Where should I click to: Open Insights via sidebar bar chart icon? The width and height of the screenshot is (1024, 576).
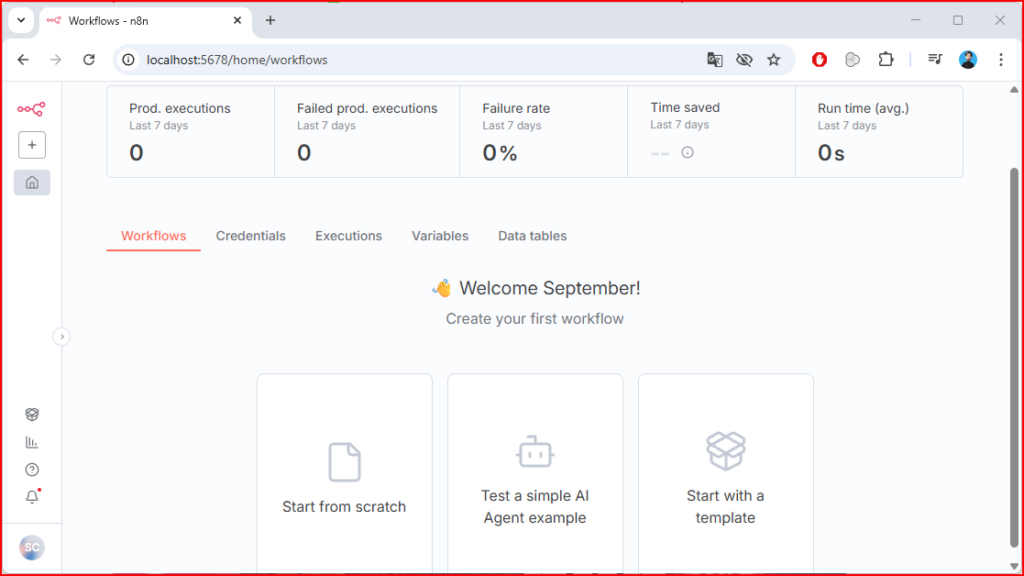point(32,442)
